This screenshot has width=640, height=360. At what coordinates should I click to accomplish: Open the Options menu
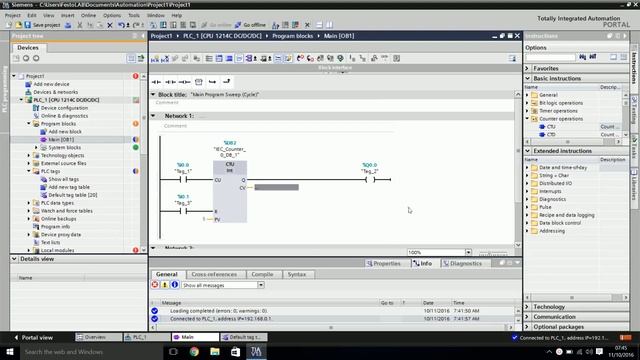click(x=112, y=16)
